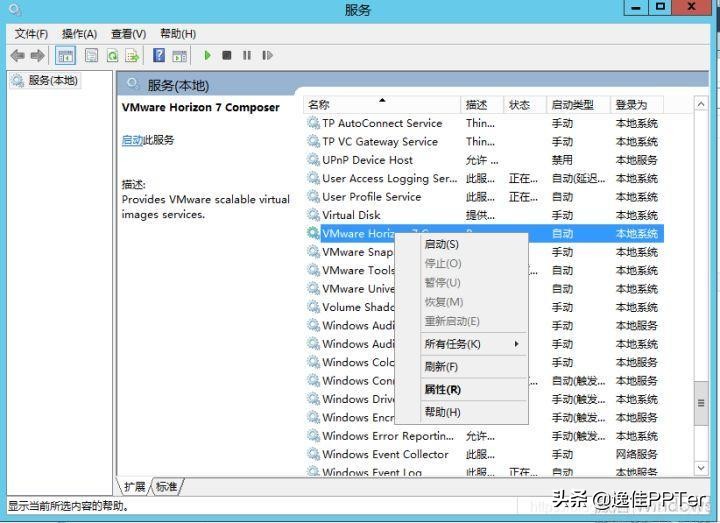Click the Restart service icon
The image size is (720, 523).
pos(267,56)
